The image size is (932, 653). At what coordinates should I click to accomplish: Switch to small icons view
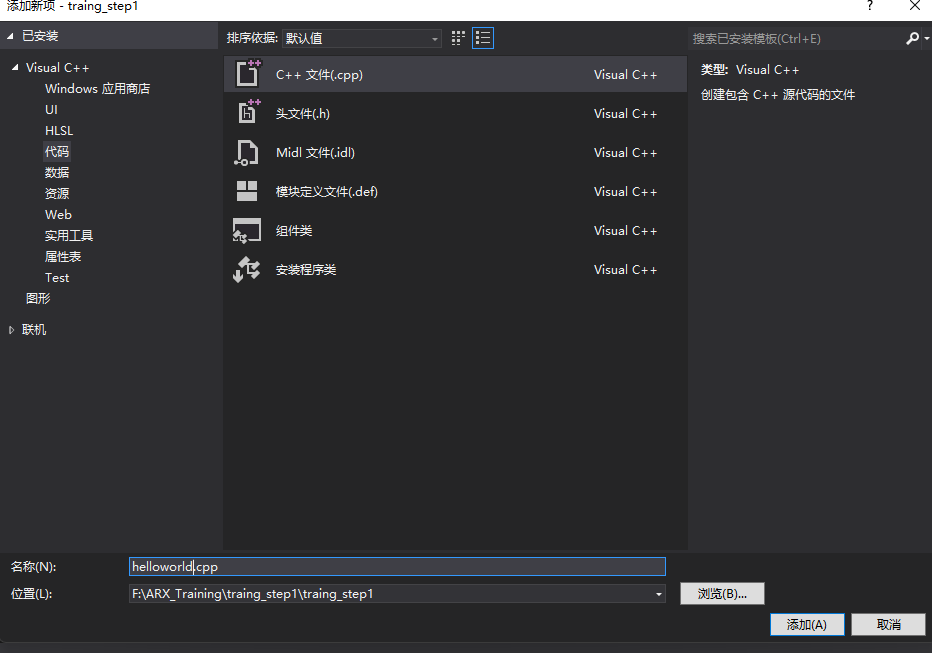(457, 37)
